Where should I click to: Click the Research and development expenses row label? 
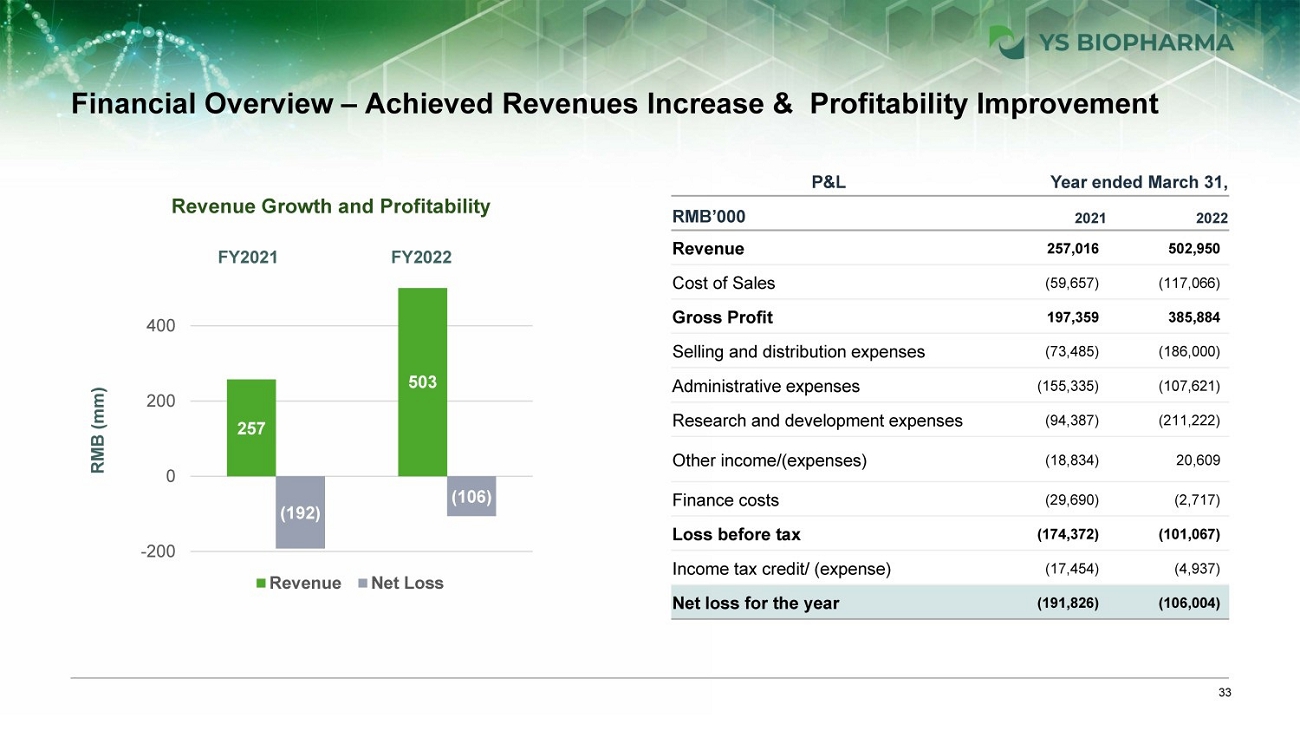click(x=817, y=420)
